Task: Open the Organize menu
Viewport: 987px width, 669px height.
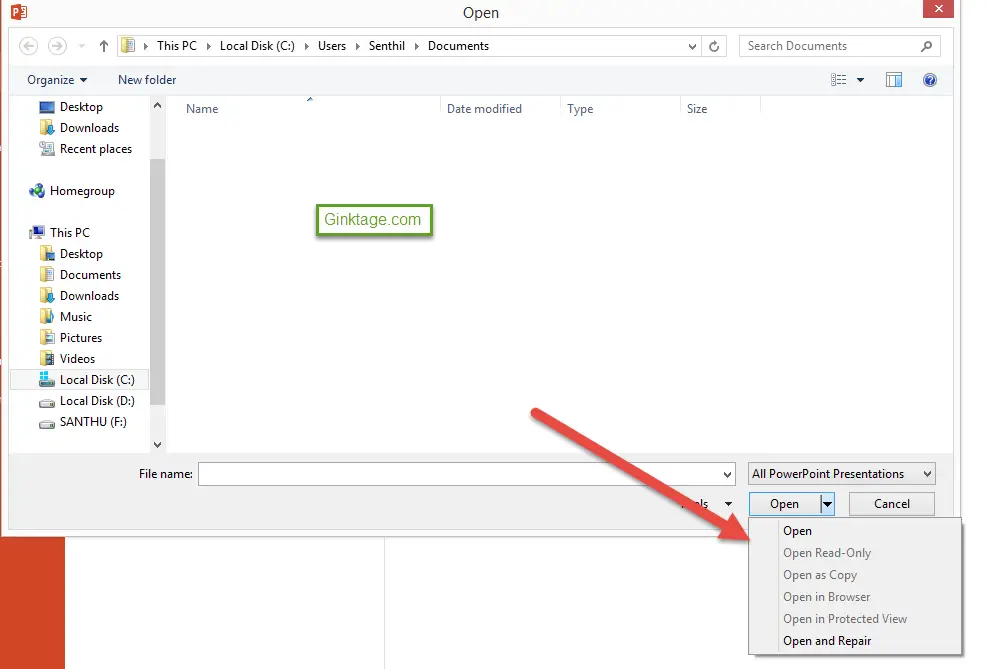Action: [57, 80]
